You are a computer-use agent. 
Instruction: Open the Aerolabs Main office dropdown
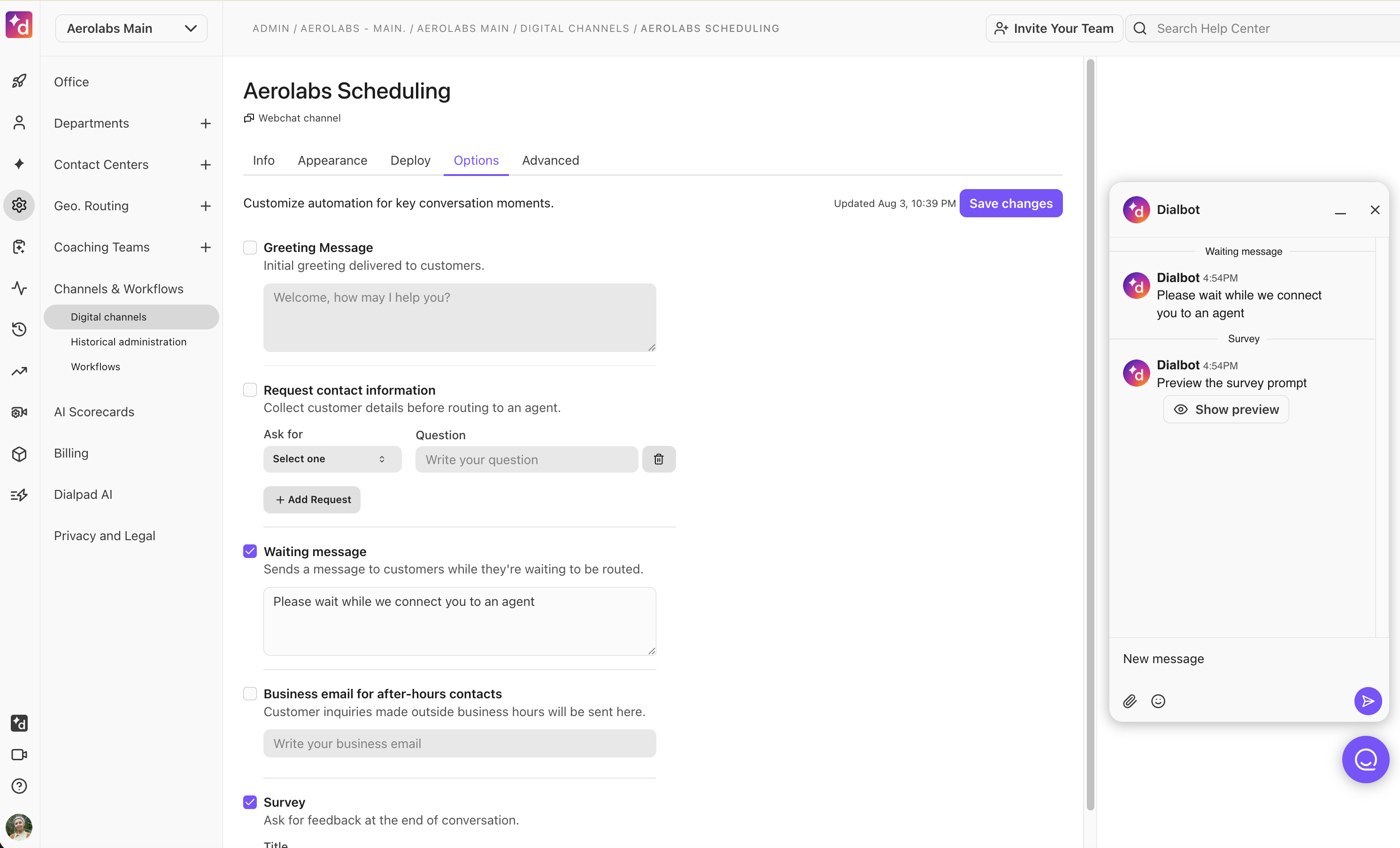pyautogui.click(x=131, y=29)
